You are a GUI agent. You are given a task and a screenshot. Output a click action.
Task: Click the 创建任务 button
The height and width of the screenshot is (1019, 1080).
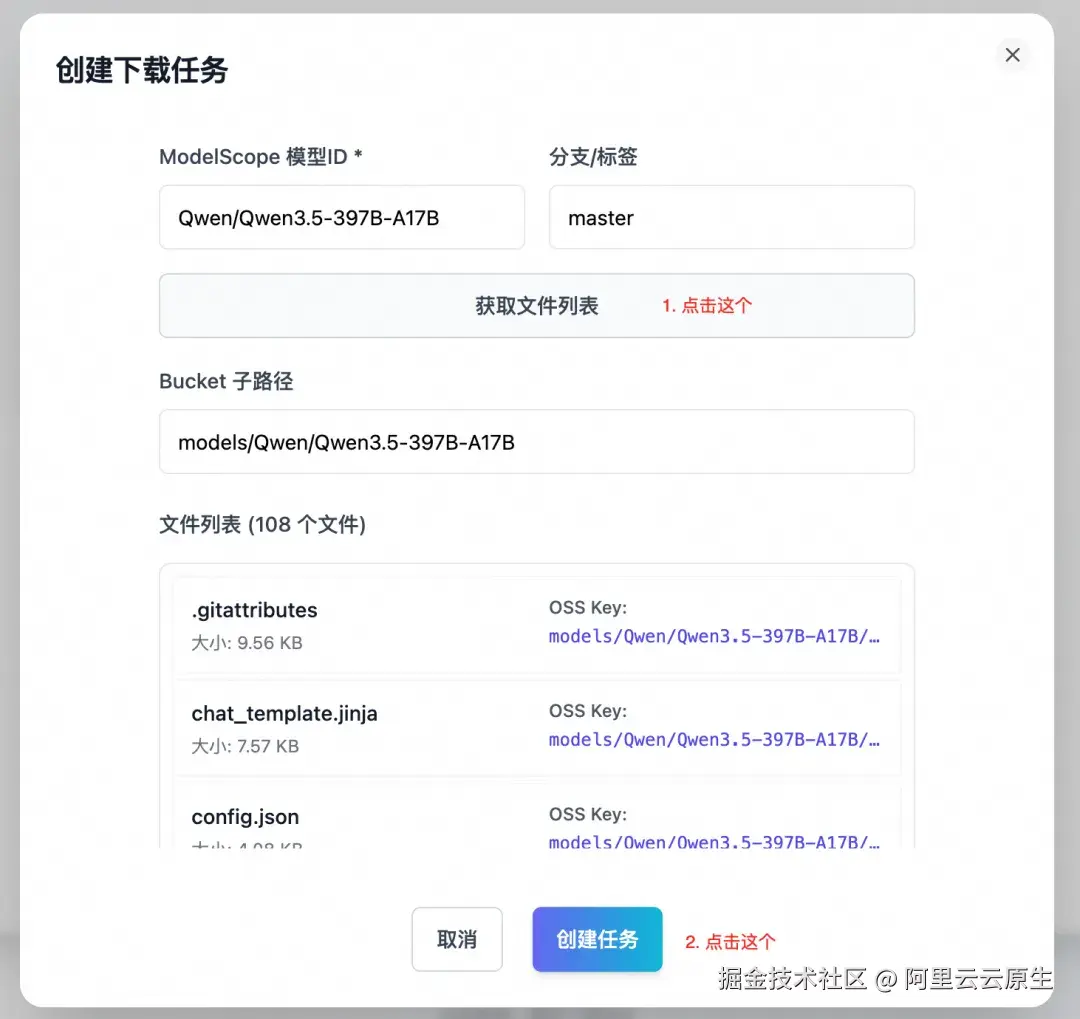597,939
